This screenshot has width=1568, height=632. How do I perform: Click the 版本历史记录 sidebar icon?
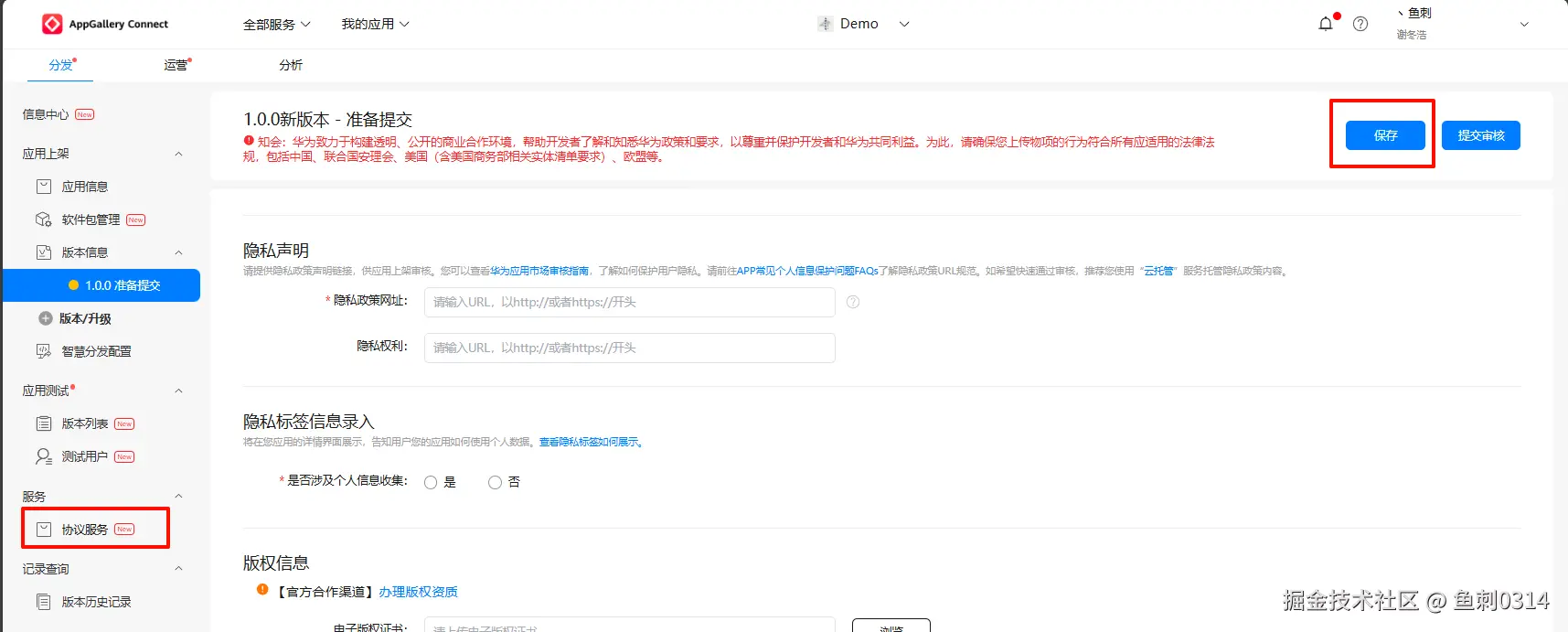[43, 602]
